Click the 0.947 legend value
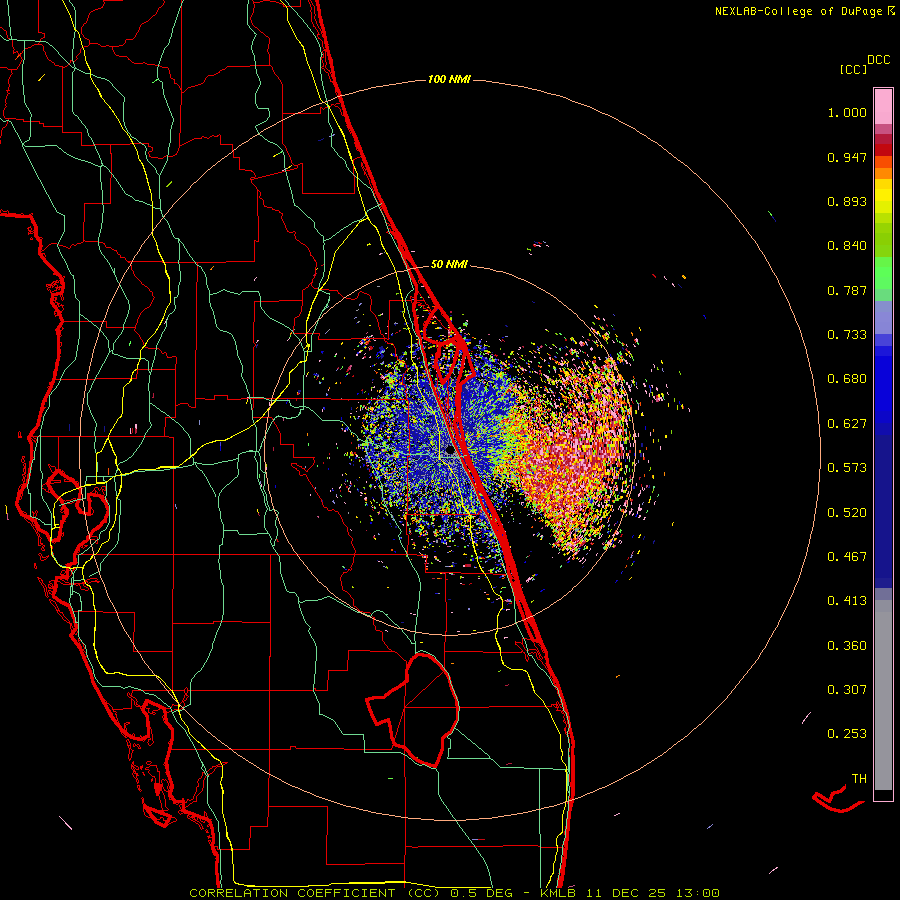This screenshot has width=900, height=900. (x=847, y=157)
